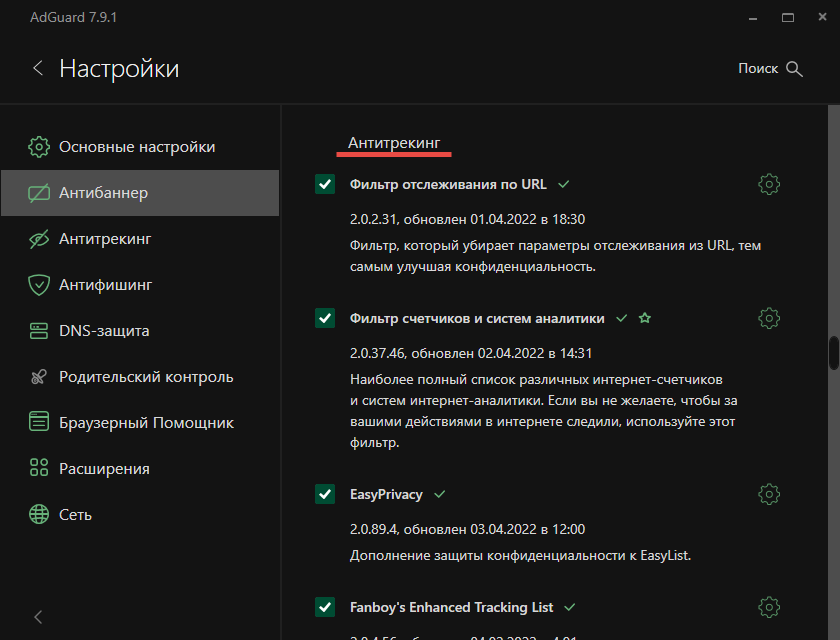Click the Фильтр счетчиков и систем аналитики title
The width and height of the screenshot is (840, 640).
pyautogui.click(x=477, y=318)
